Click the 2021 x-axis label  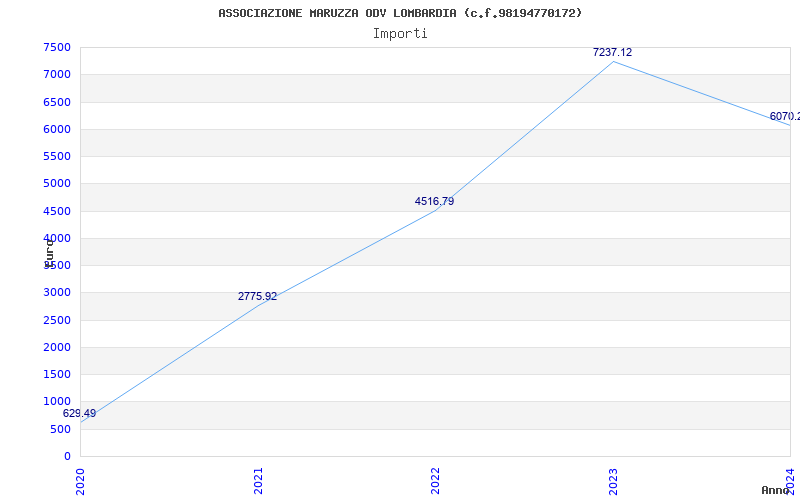click(258, 481)
